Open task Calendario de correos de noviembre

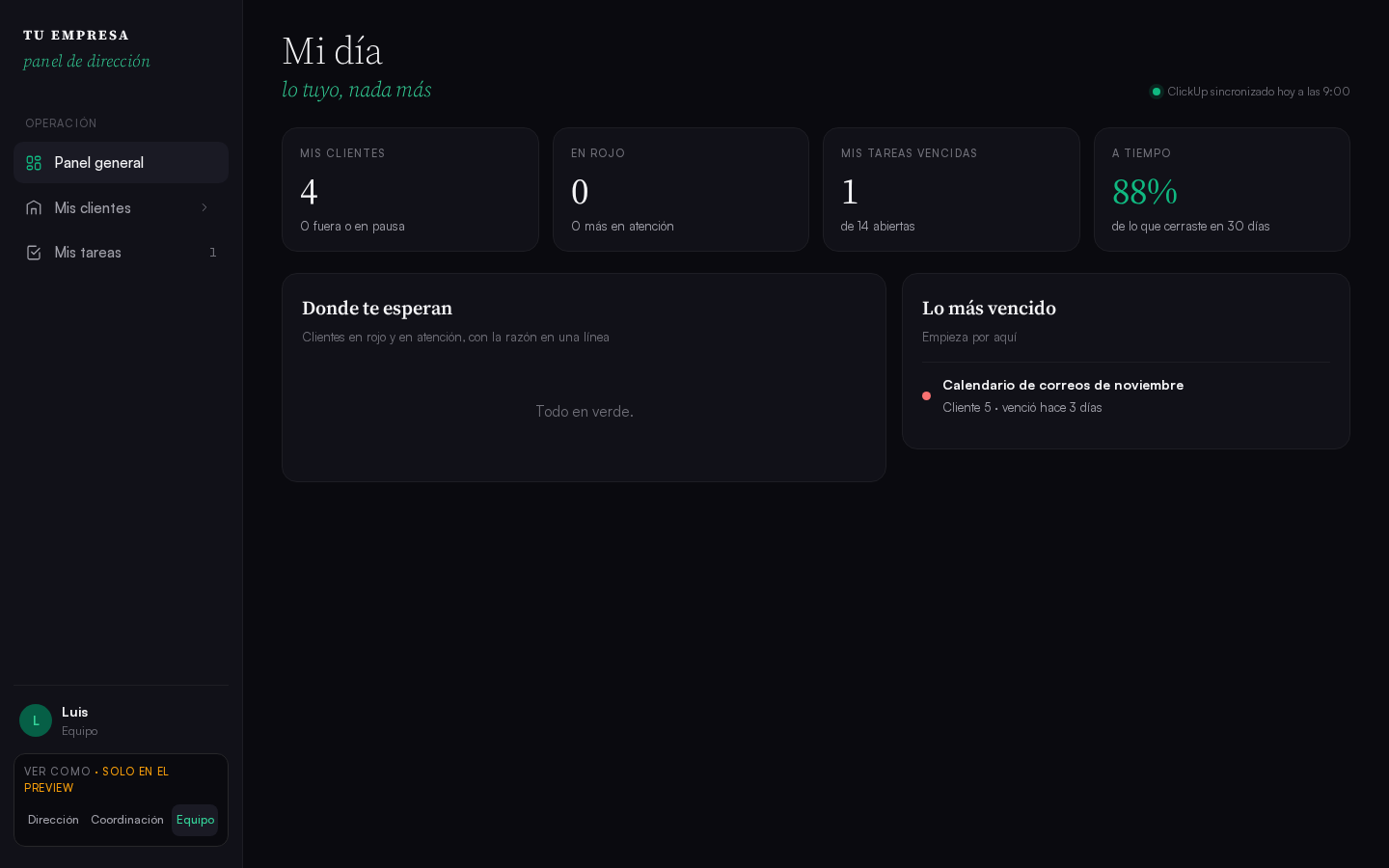1126,395
